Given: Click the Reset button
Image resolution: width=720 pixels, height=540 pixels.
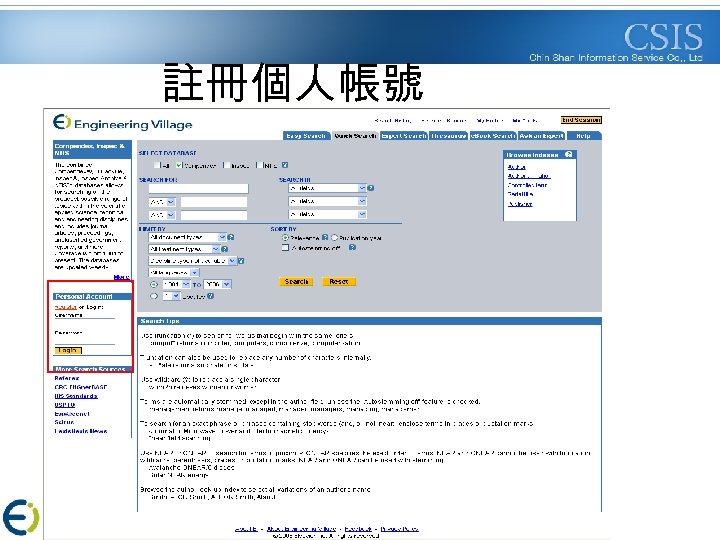Looking at the screenshot, I should tap(339, 281).
